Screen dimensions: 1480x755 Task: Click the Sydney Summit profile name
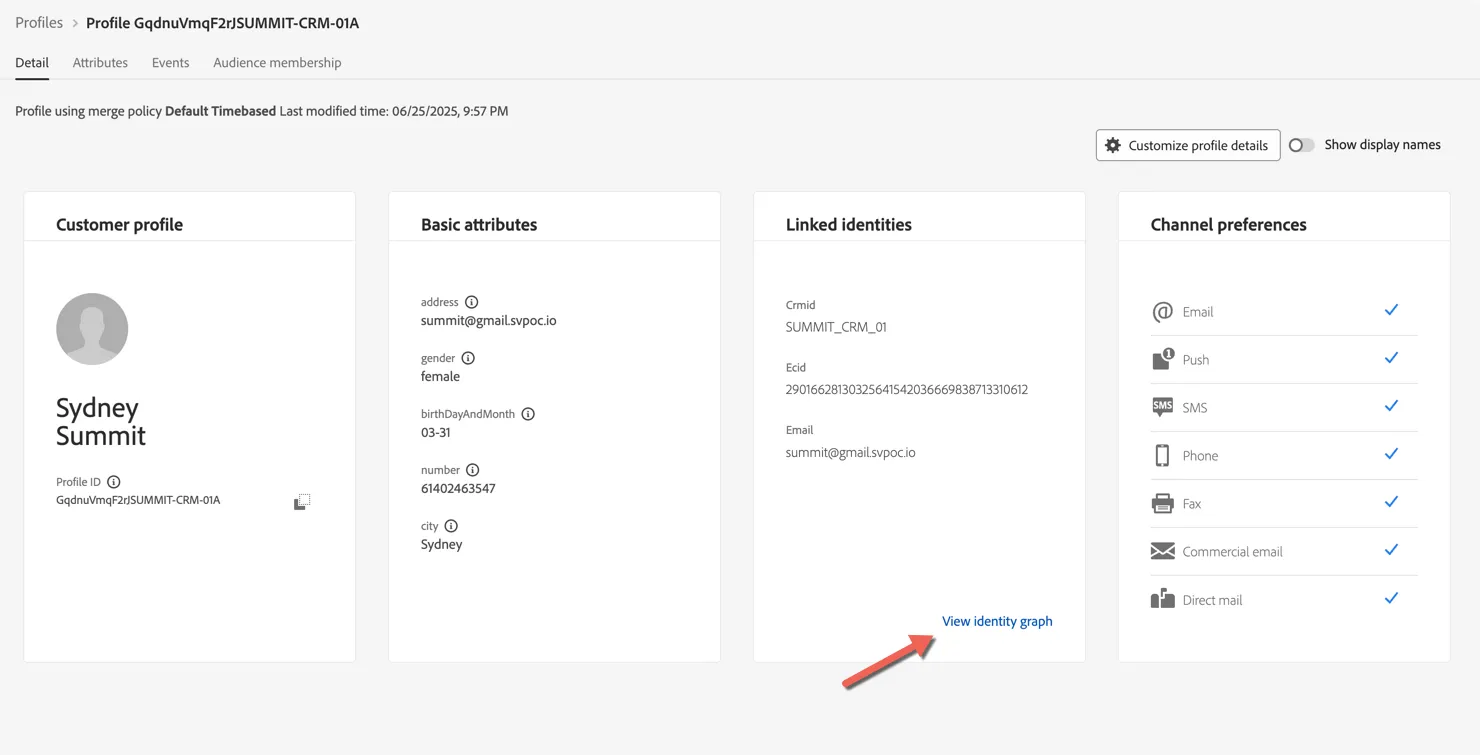point(101,421)
